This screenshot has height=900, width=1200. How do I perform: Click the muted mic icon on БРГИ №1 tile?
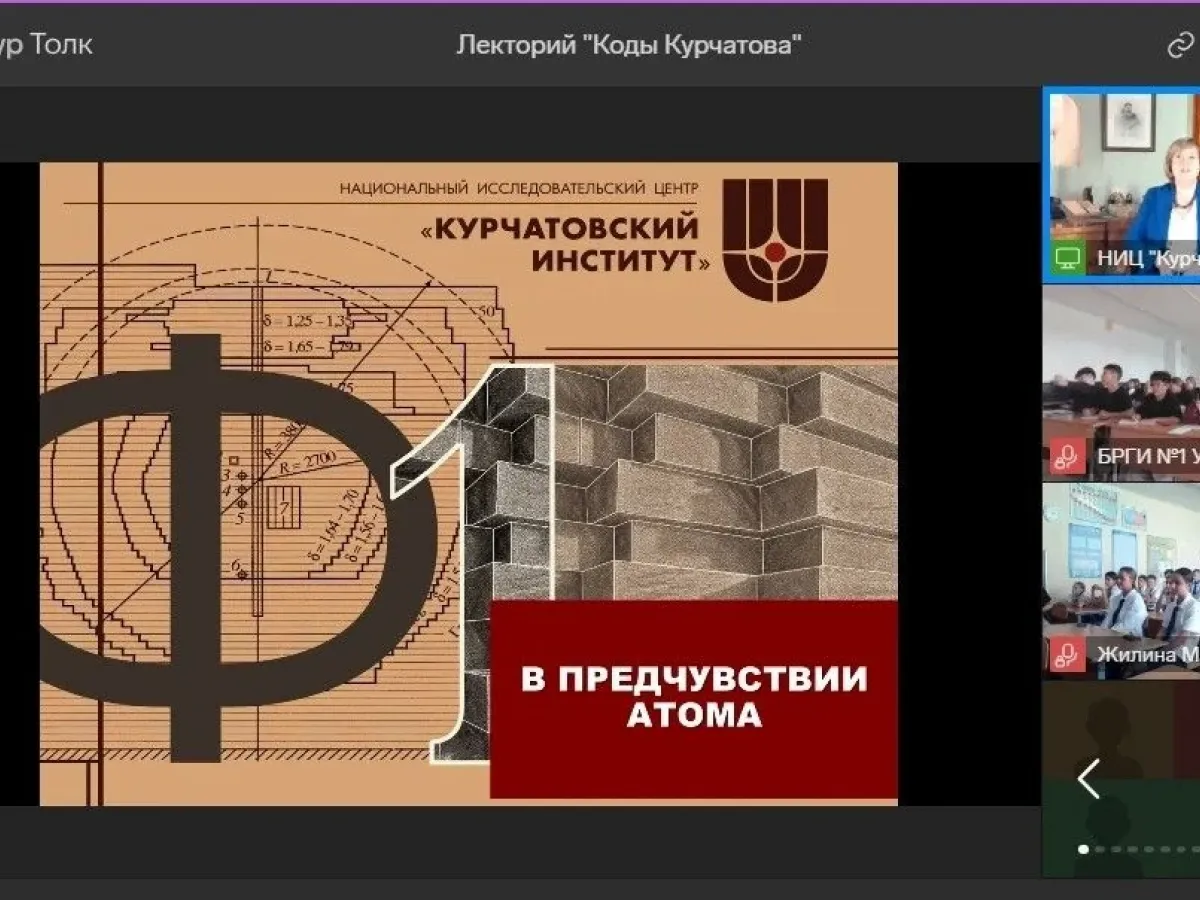coord(1068,456)
